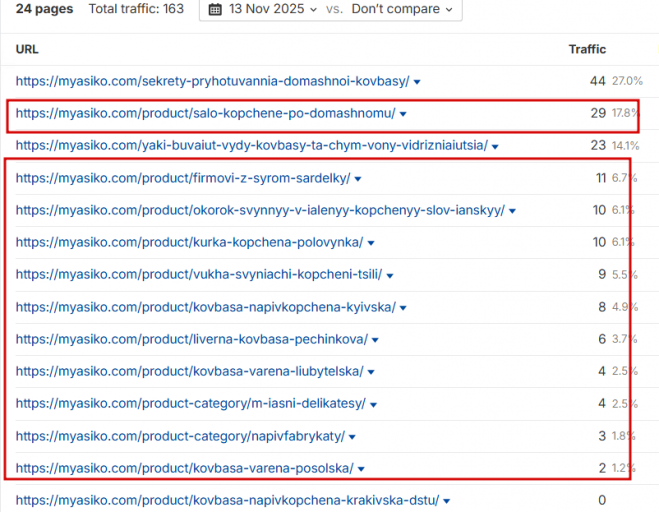Open vukha-svyniachi-kopcheni-tsili product link
659x512 pixels.
[199, 274]
